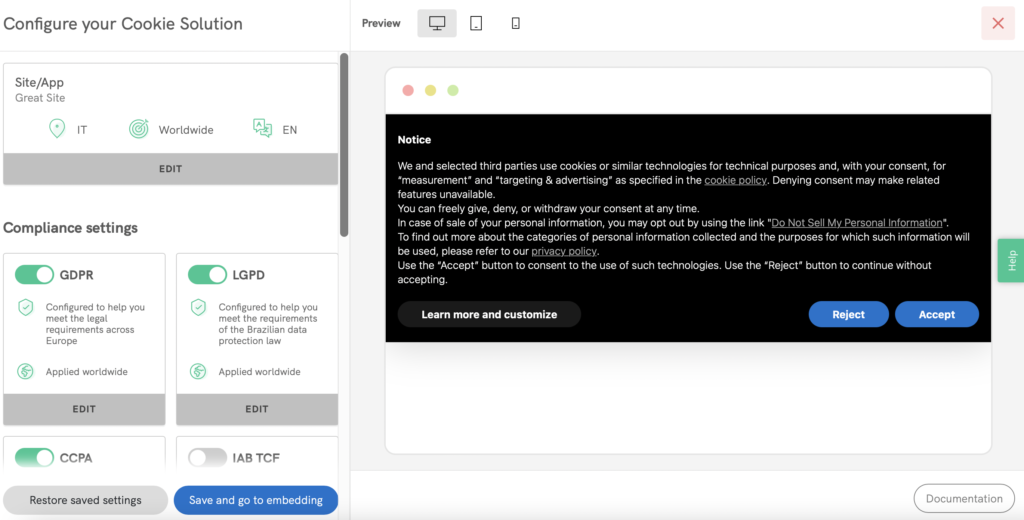
Task: Switch preview to tablet view icon
Action: pyautogui.click(x=476, y=23)
